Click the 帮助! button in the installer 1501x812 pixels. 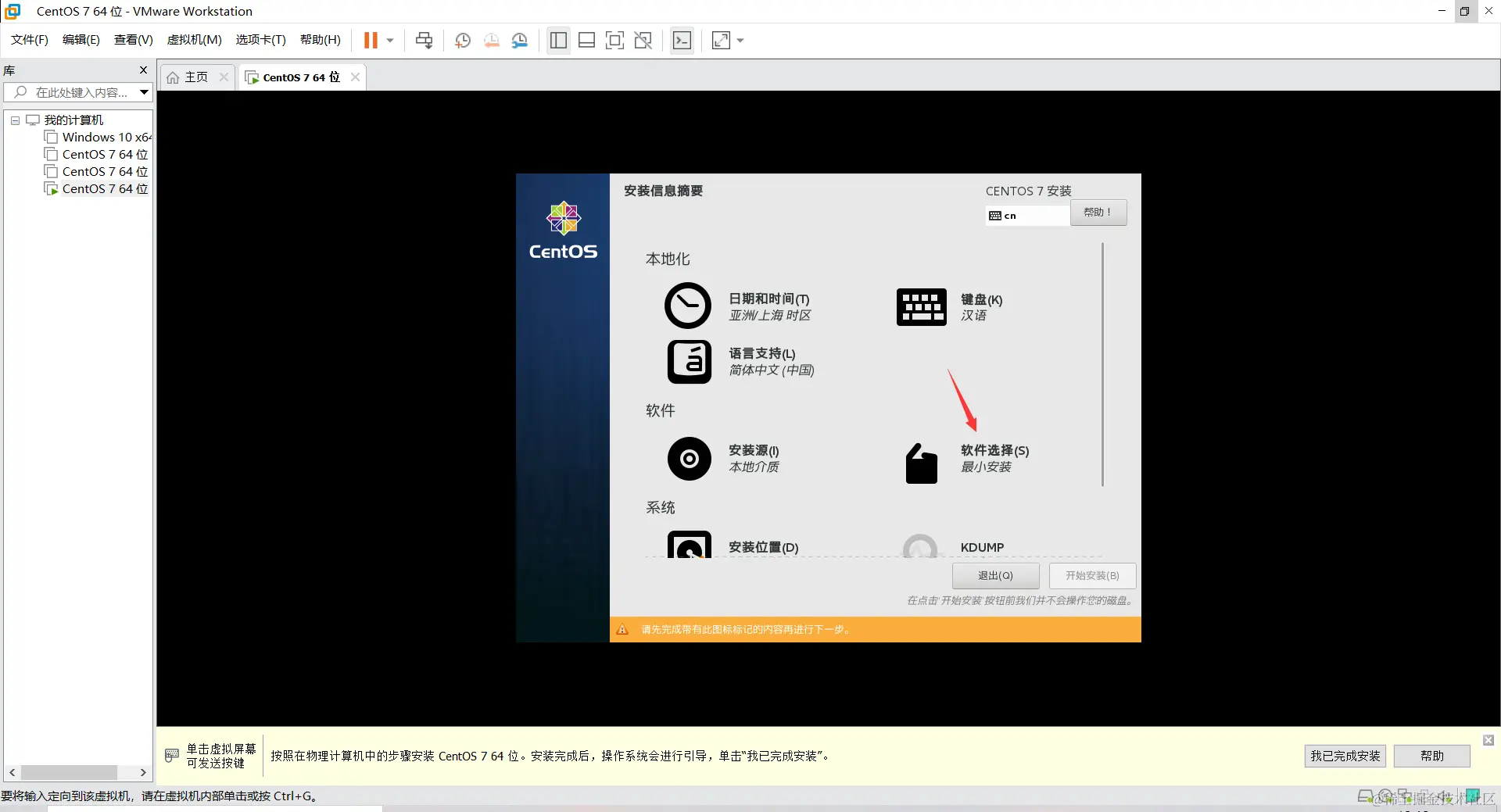click(1098, 213)
